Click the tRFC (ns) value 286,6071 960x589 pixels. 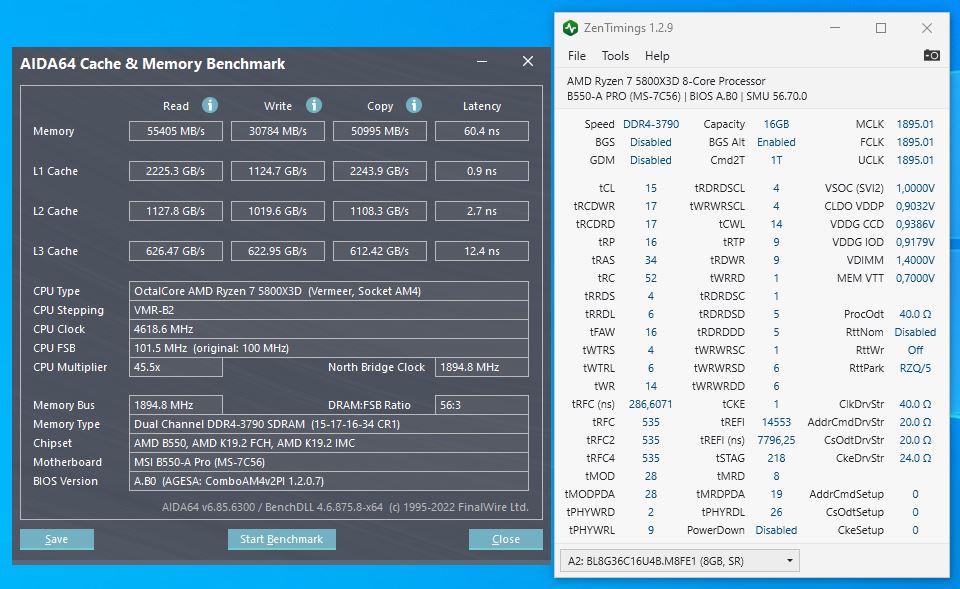(651, 404)
